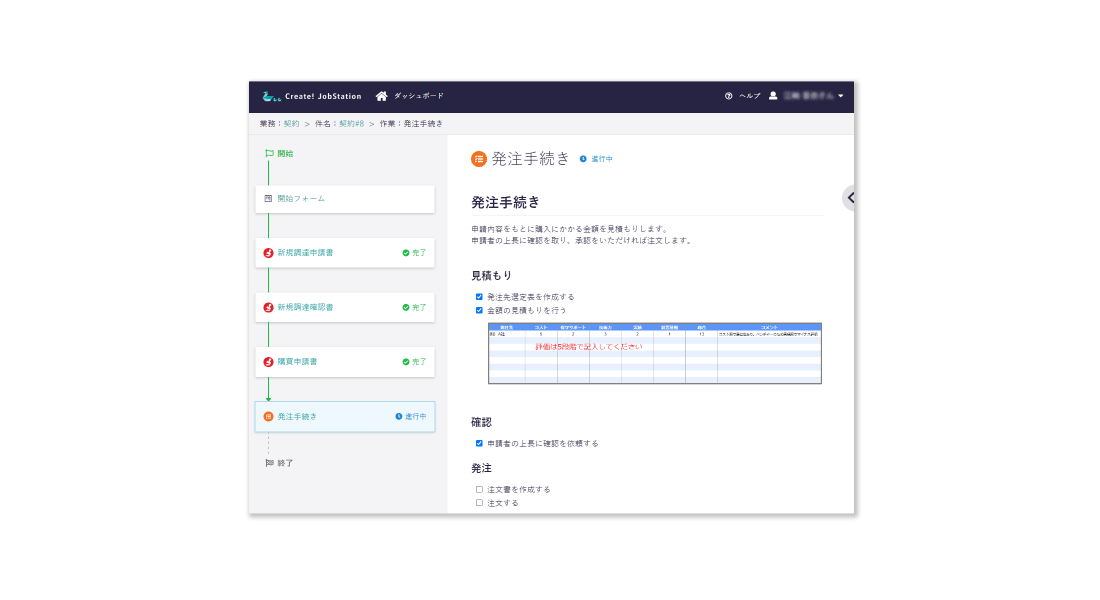1100x600 pixels.
Task: Go to ダッシュボード
Action: point(418,96)
